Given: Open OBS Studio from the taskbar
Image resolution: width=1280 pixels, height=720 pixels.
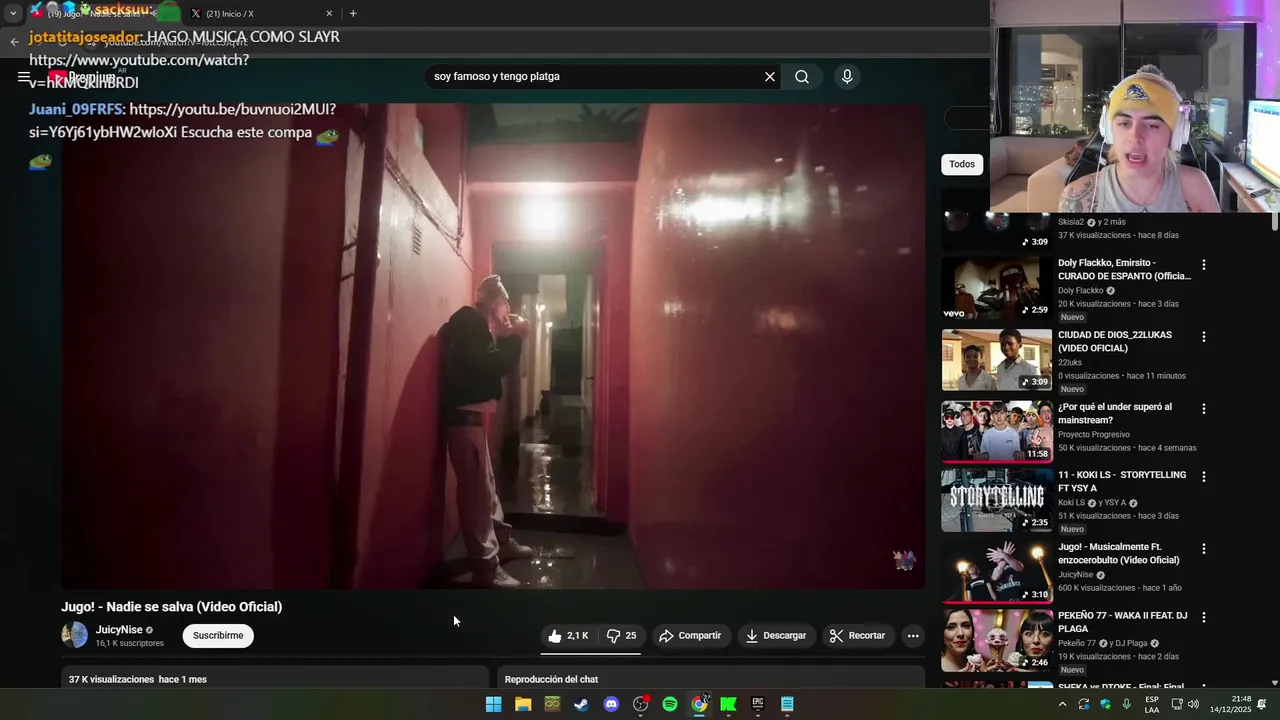Looking at the screenshot, I should [x=641, y=704].
